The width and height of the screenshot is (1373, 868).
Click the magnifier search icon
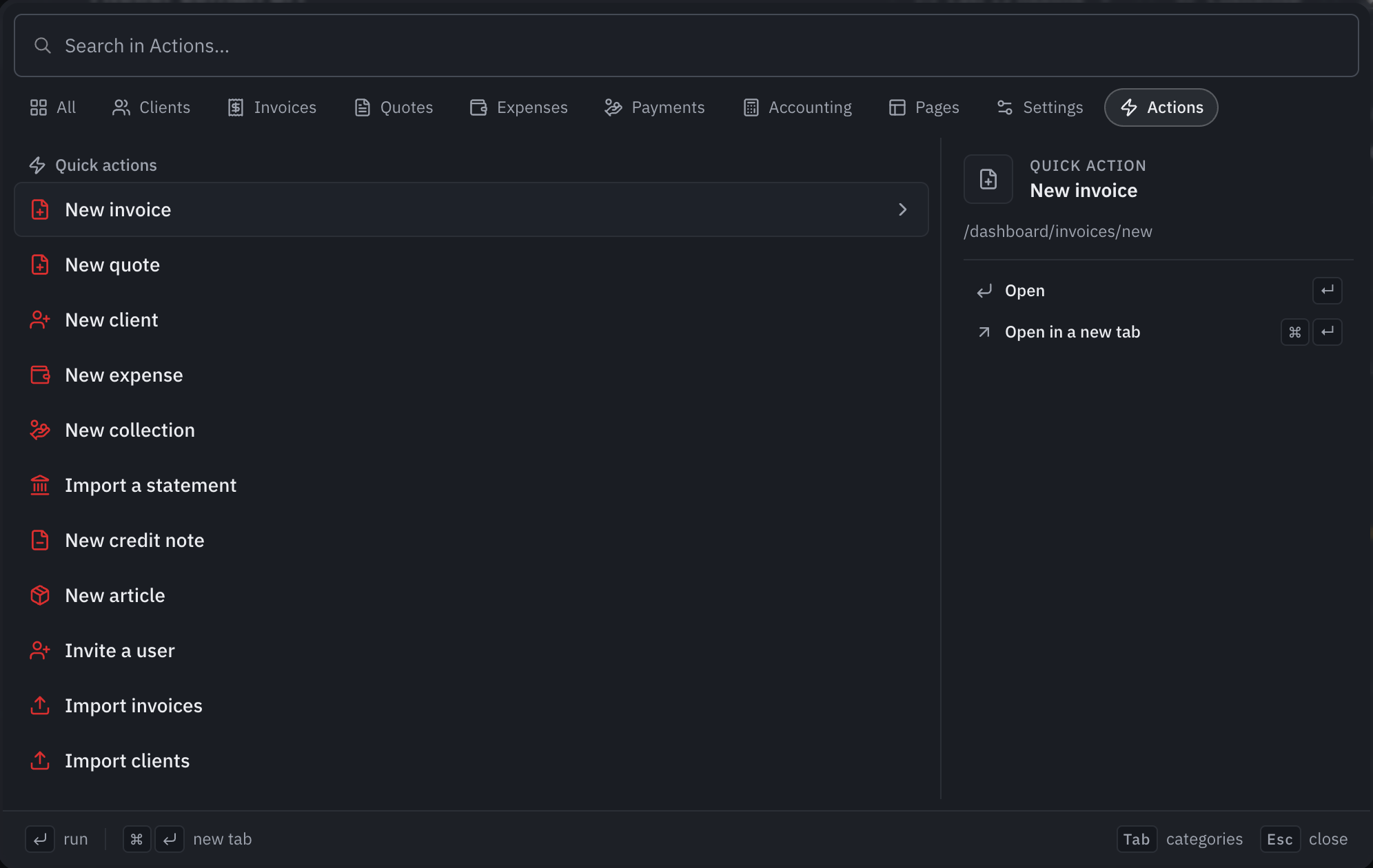tap(43, 45)
